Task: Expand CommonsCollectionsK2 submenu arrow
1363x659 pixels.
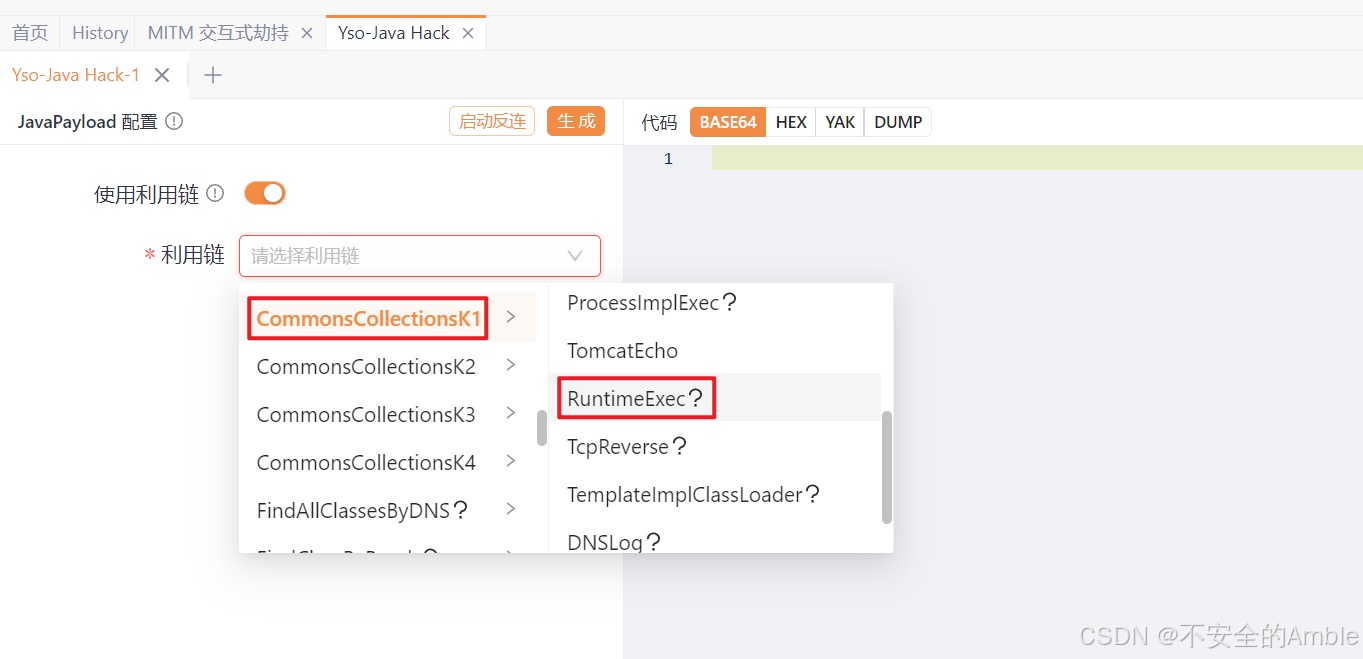Action: point(511,365)
